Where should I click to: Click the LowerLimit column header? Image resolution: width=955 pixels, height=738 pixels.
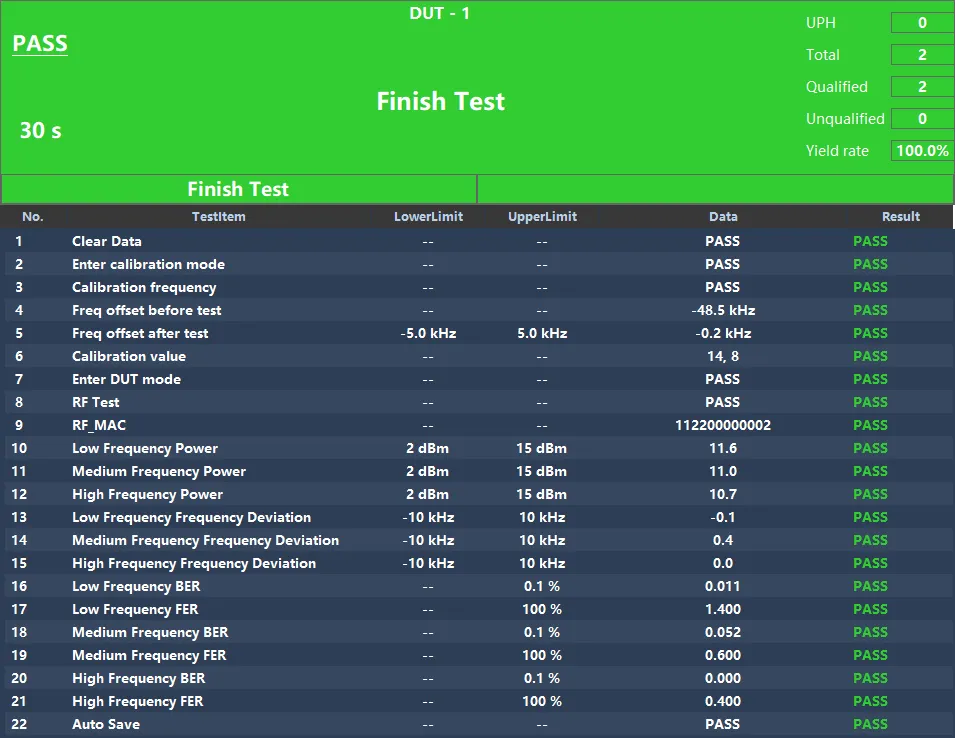click(x=428, y=217)
